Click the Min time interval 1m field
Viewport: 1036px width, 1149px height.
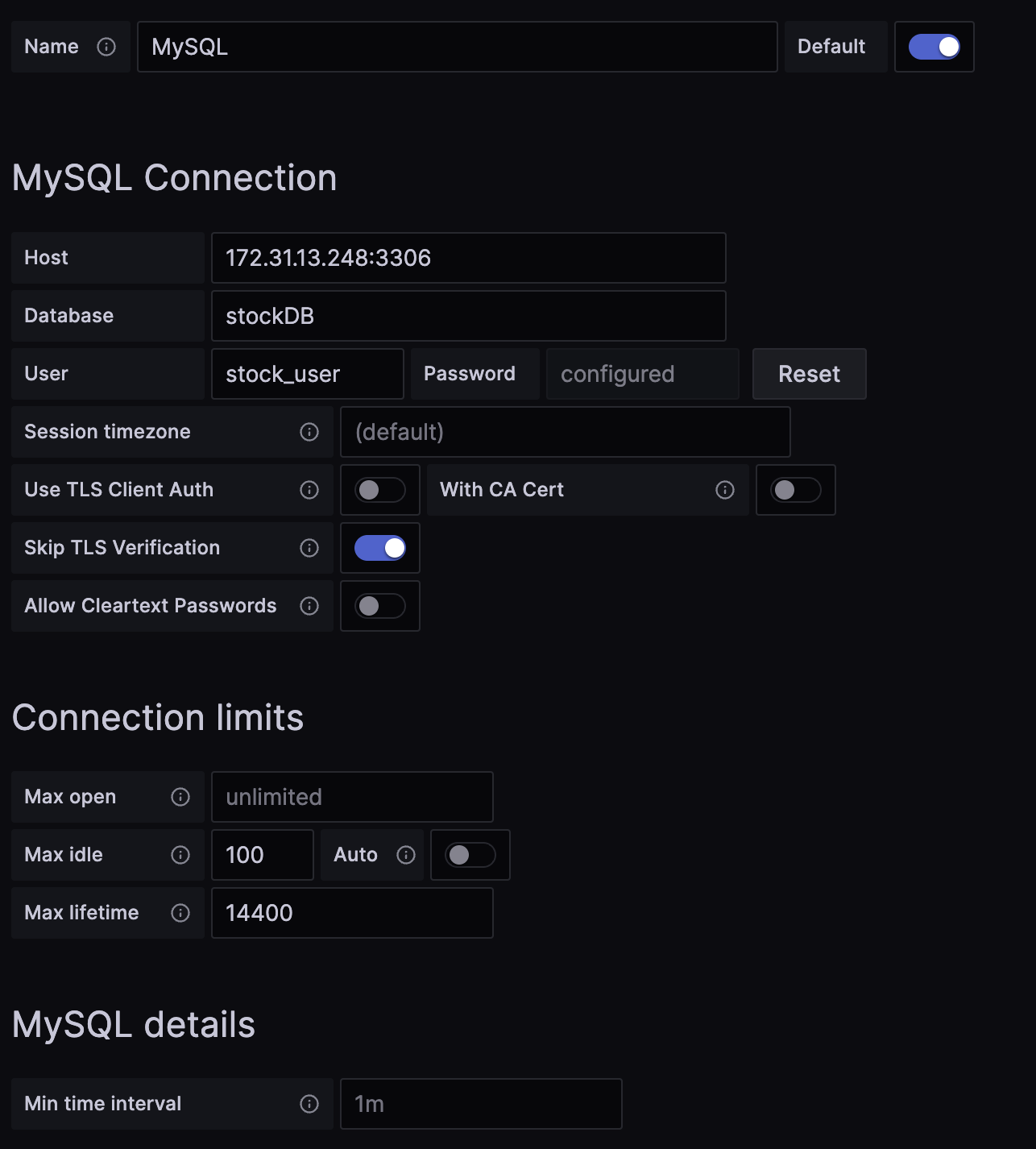481,1104
